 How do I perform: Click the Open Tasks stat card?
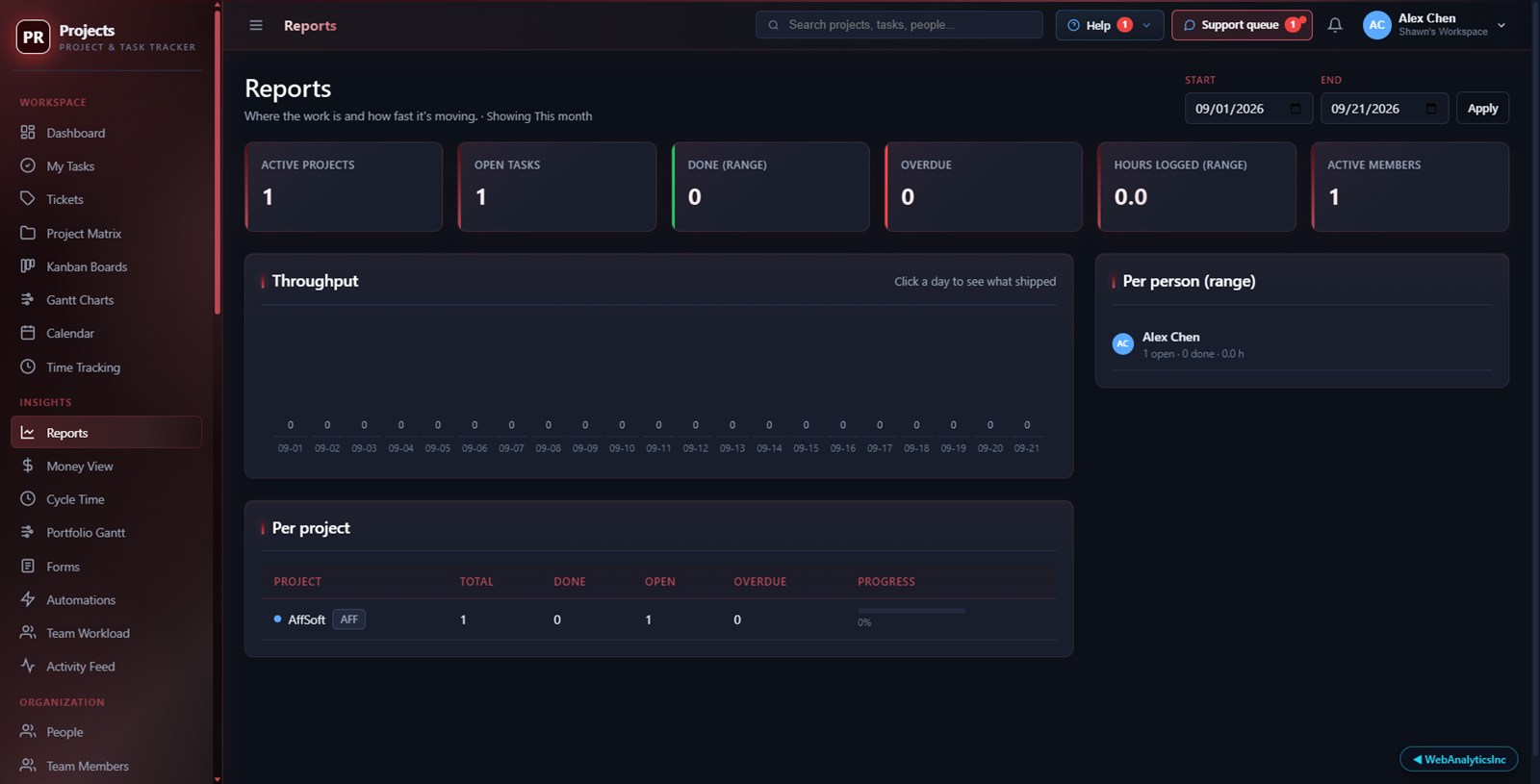point(557,187)
